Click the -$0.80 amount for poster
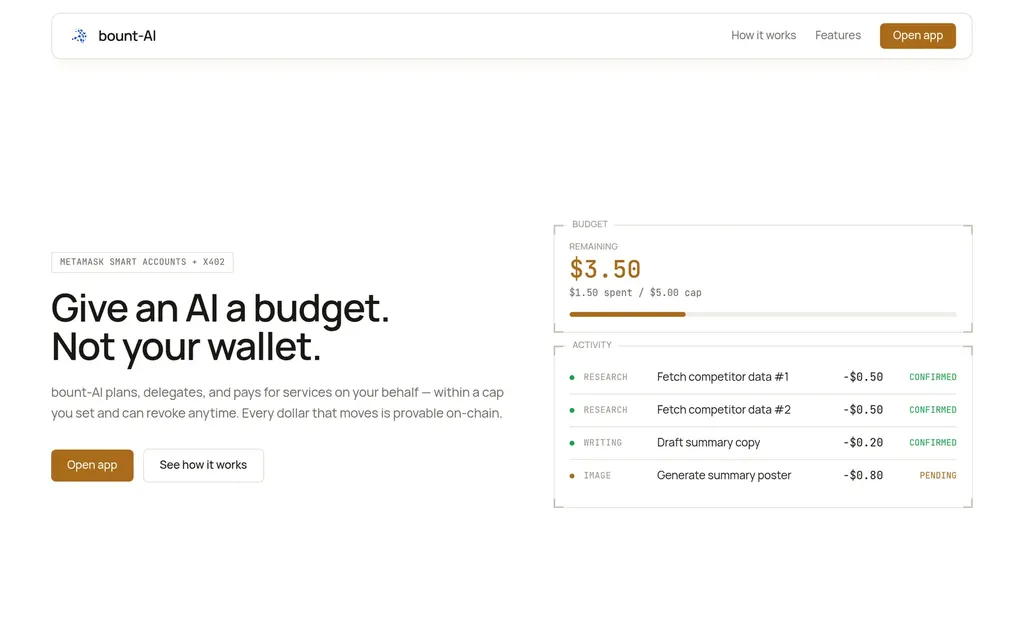 click(863, 475)
